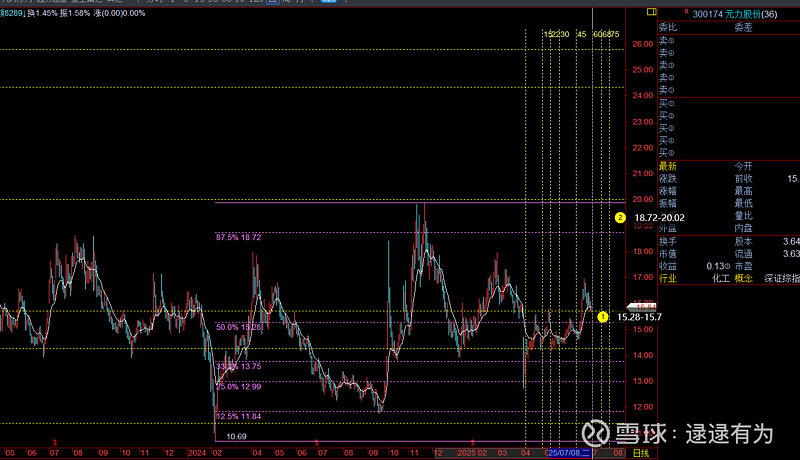Viewport: 800px width, 460px height.
Task: Select the 涨跌 field label
Action: point(667,178)
